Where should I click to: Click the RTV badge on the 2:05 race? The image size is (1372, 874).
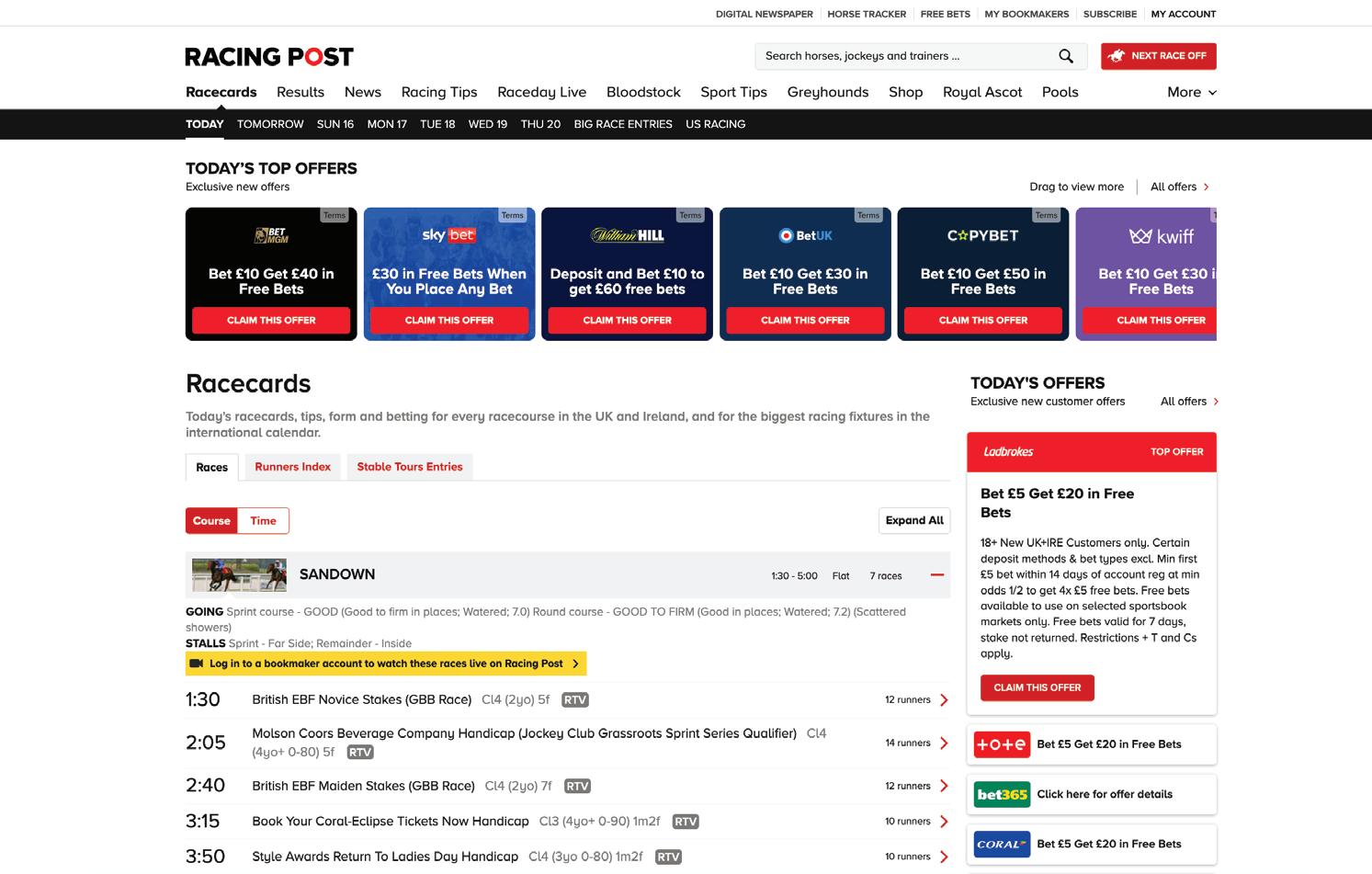click(x=360, y=752)
